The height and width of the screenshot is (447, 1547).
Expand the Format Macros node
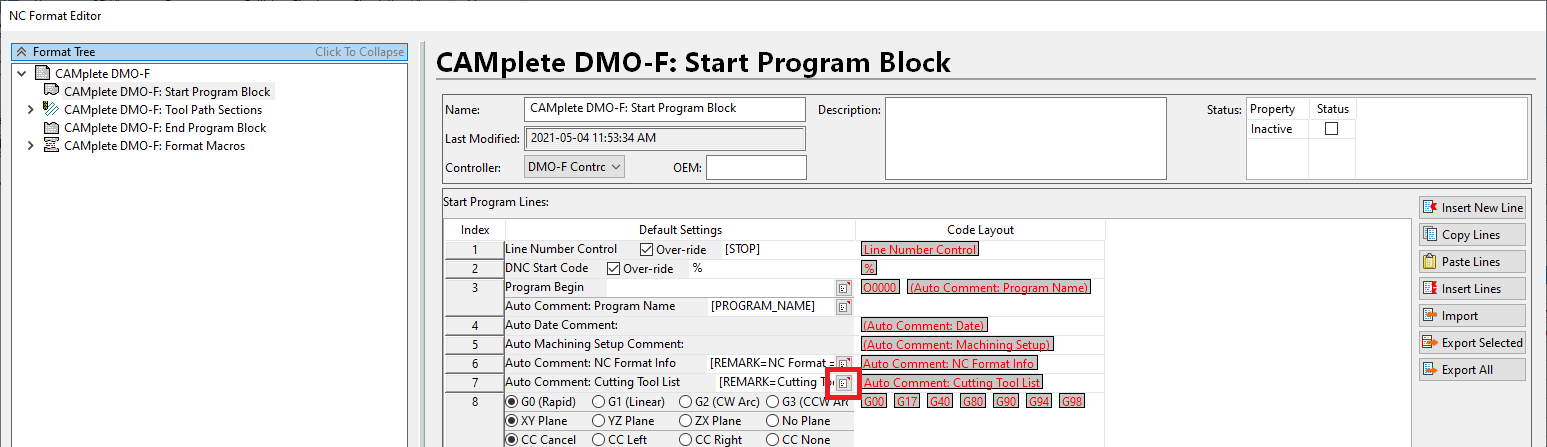[x=31, y=146]
